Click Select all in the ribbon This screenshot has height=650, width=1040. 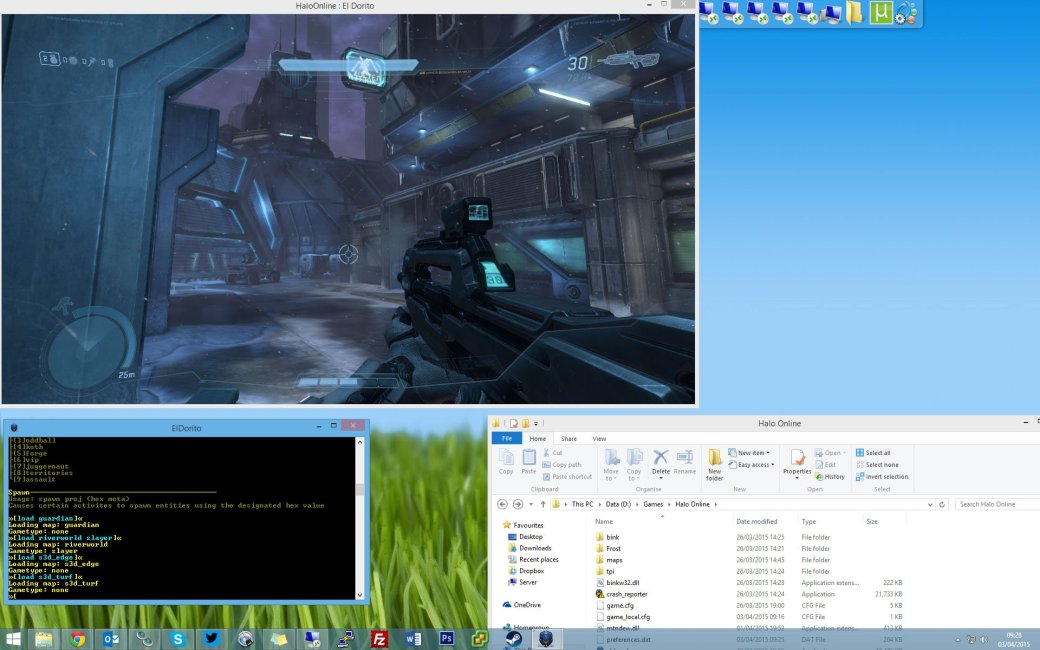click(873, 453)
